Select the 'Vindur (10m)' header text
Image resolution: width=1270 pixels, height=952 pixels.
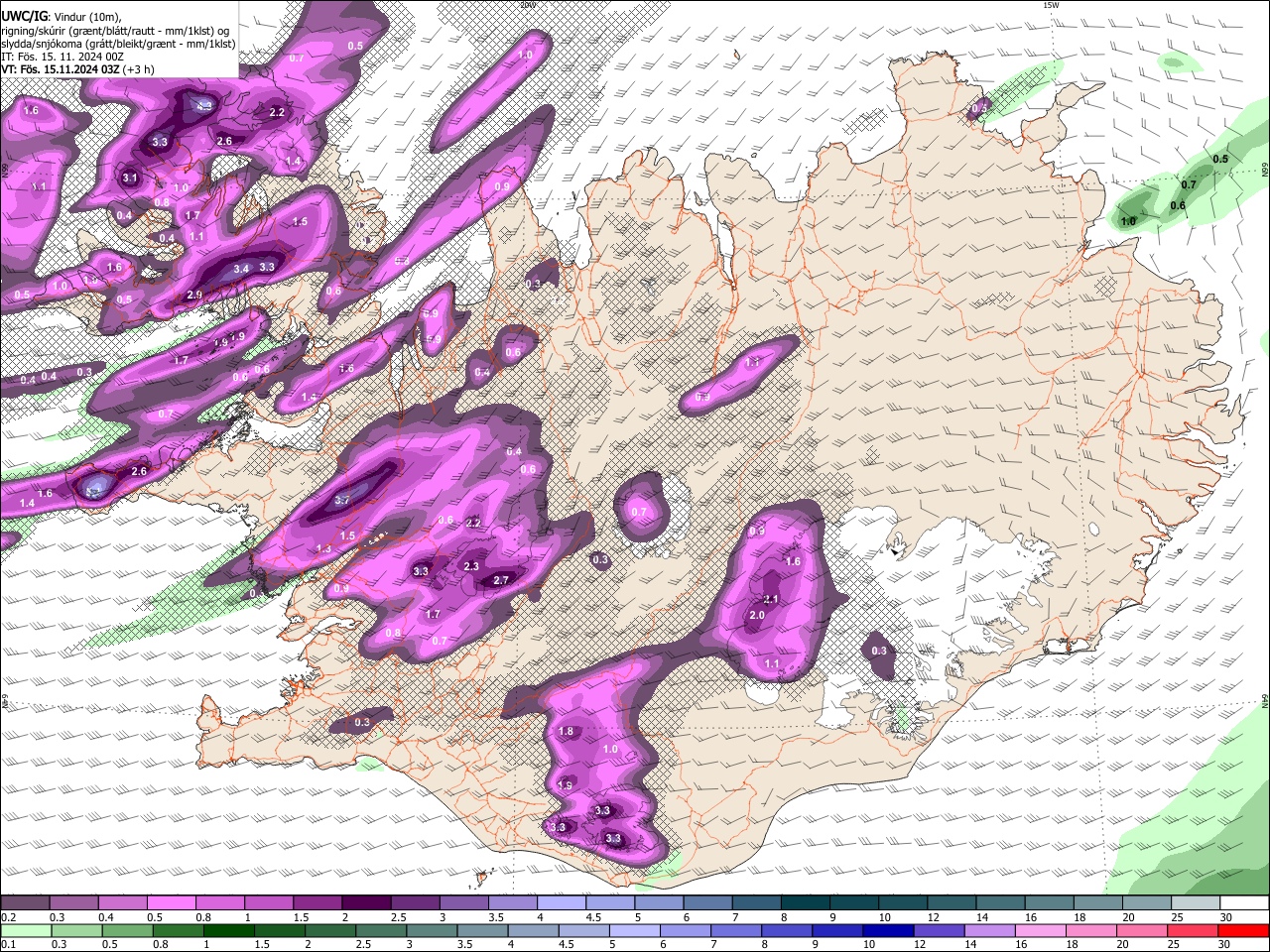pyautogui.click(x=87, y=17)
